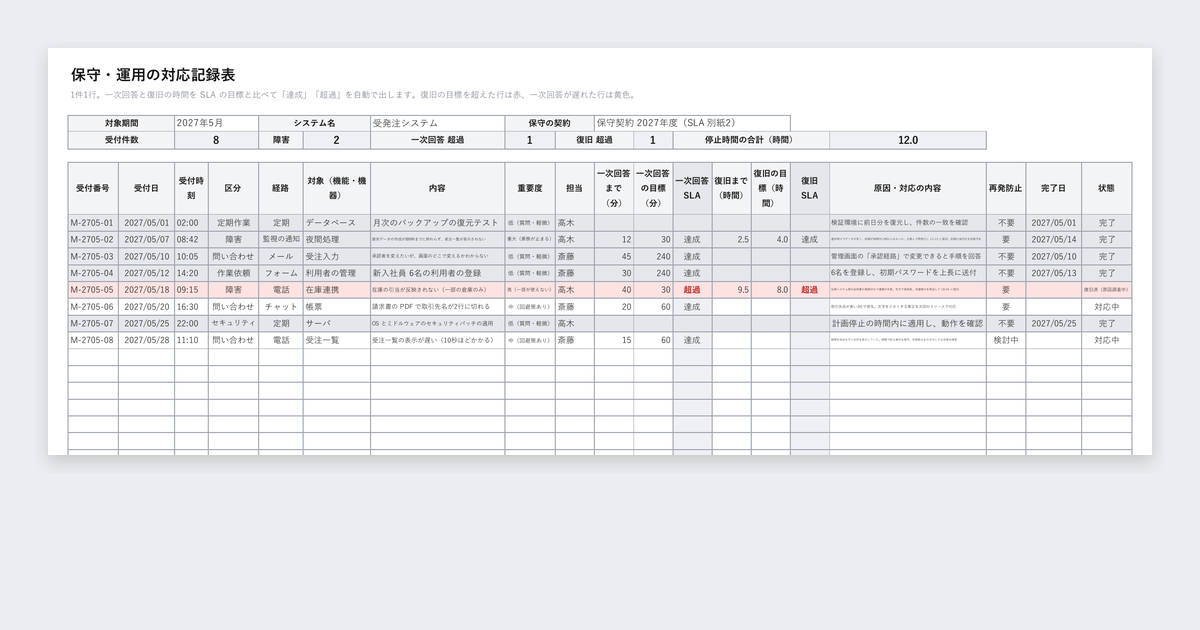1200x630 pixels.
Task: Click the 一次回答 SLA column header
Action: click(692, 188)
